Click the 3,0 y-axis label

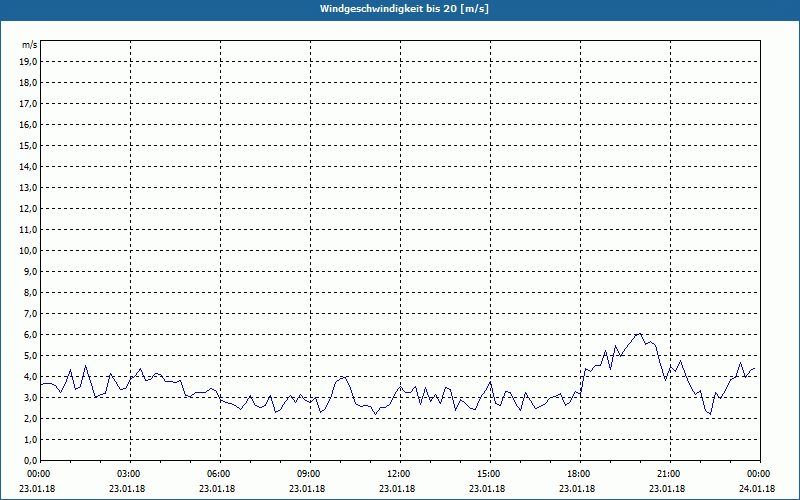(30, 397)
